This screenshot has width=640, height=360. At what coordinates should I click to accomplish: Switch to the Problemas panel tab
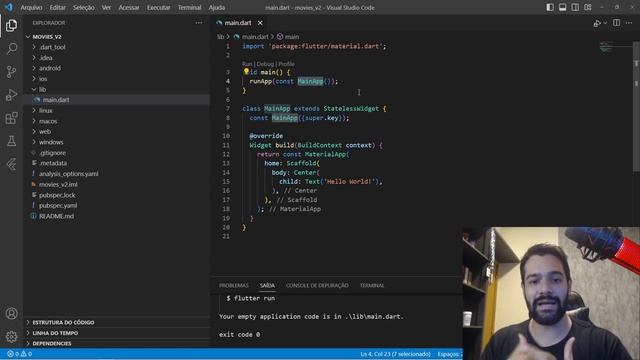(233, 285)
